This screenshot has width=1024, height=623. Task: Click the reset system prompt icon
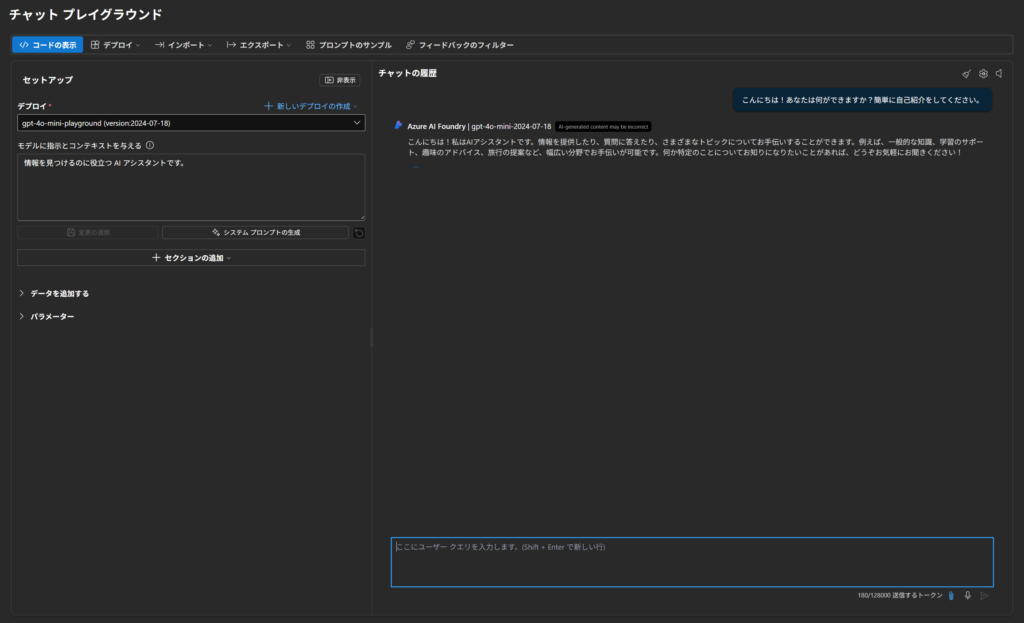pyautogui.click(x=359, y=232)
